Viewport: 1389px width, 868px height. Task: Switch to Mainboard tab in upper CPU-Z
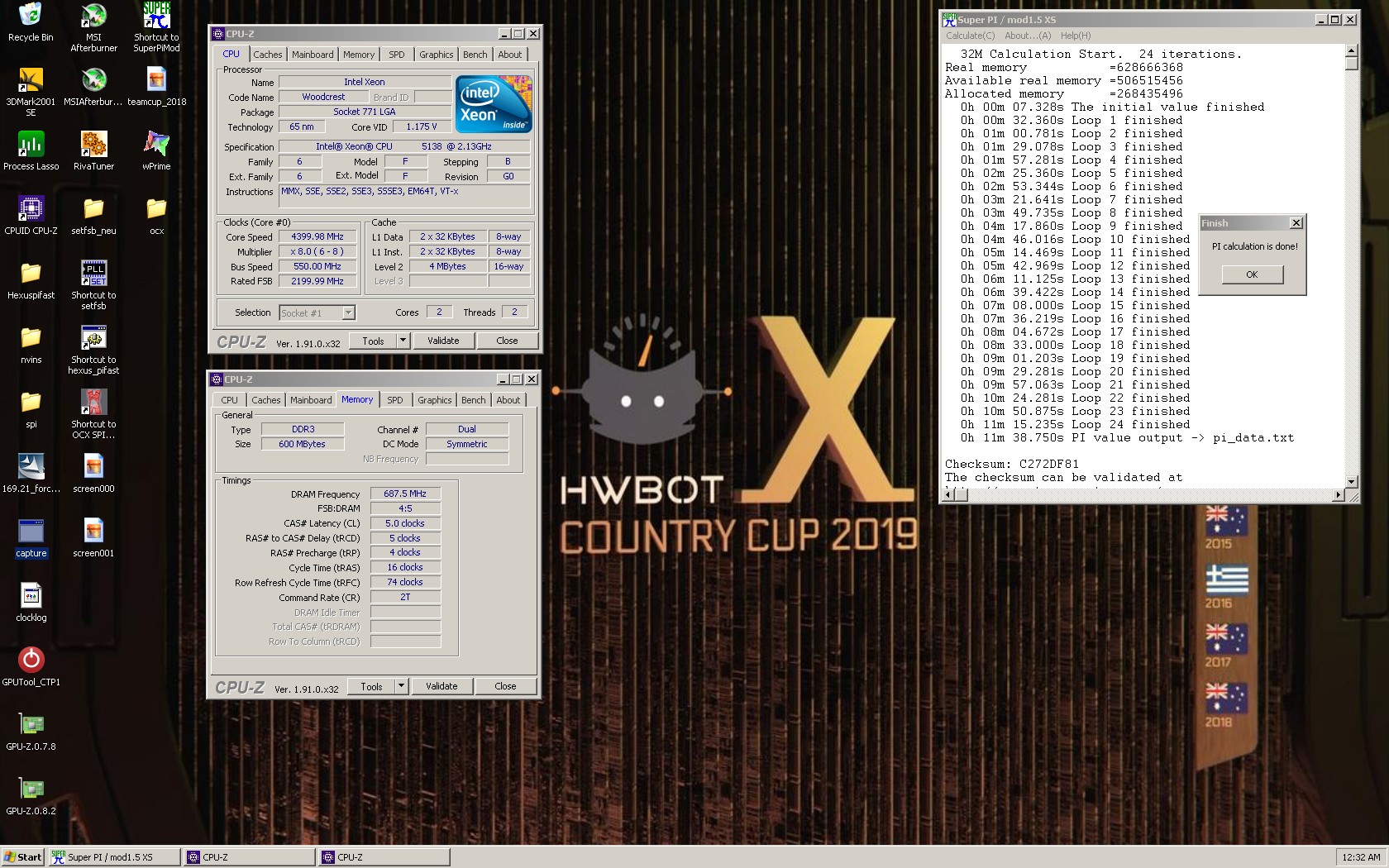tap(313, 55)
